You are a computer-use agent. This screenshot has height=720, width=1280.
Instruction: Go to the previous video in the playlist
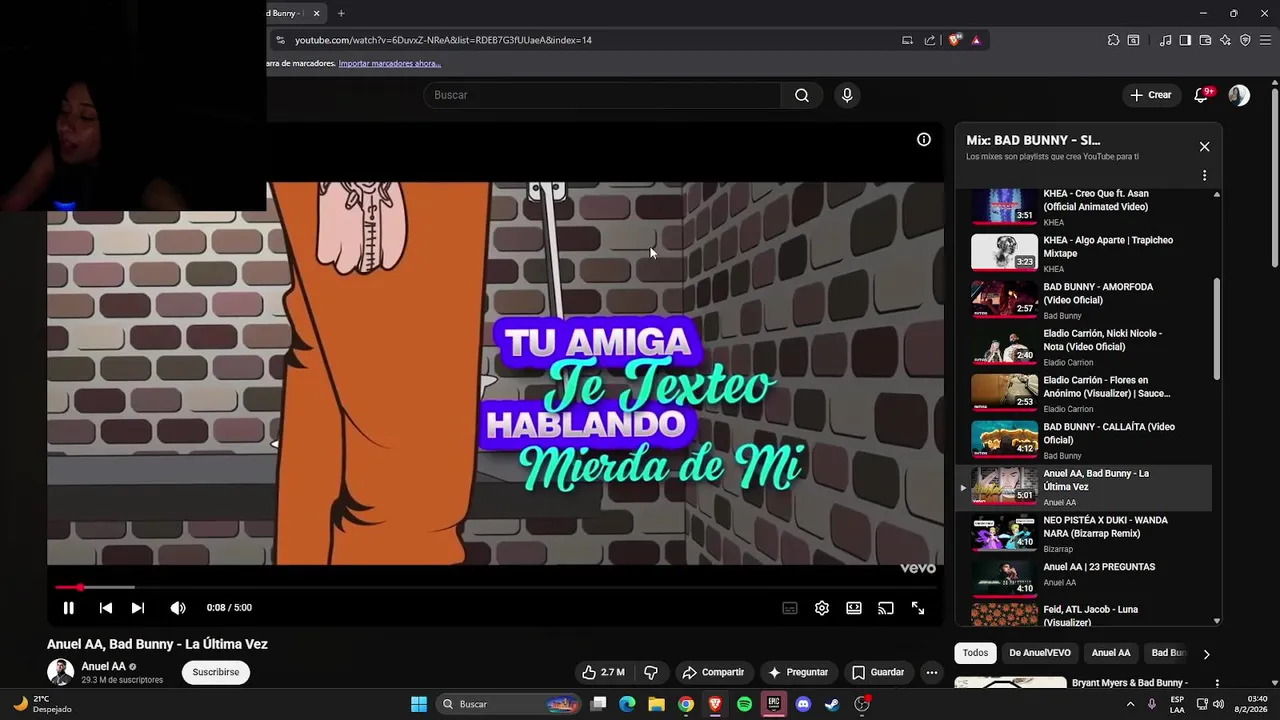click(105, 608)
